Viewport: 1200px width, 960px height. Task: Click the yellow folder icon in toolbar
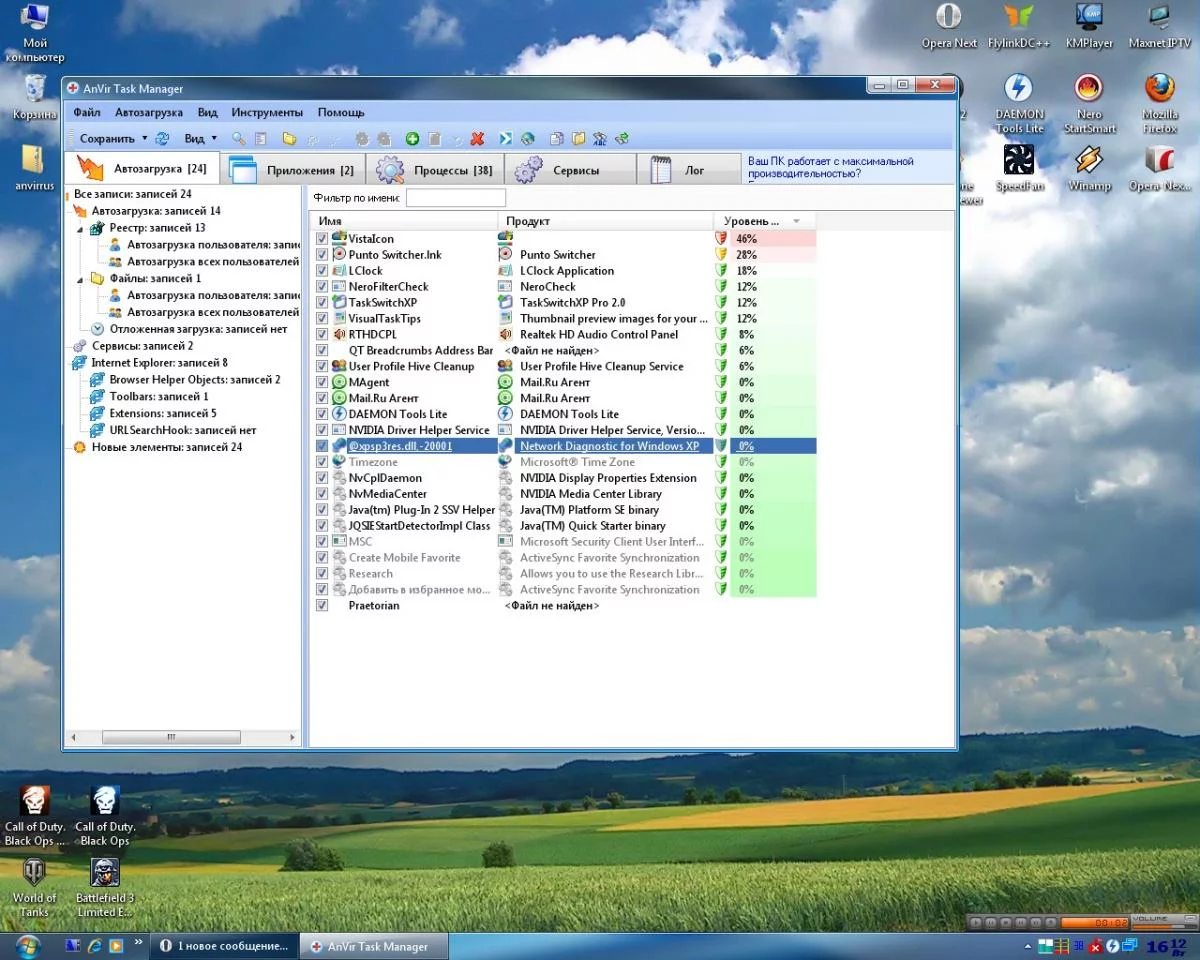pos(289,139)
